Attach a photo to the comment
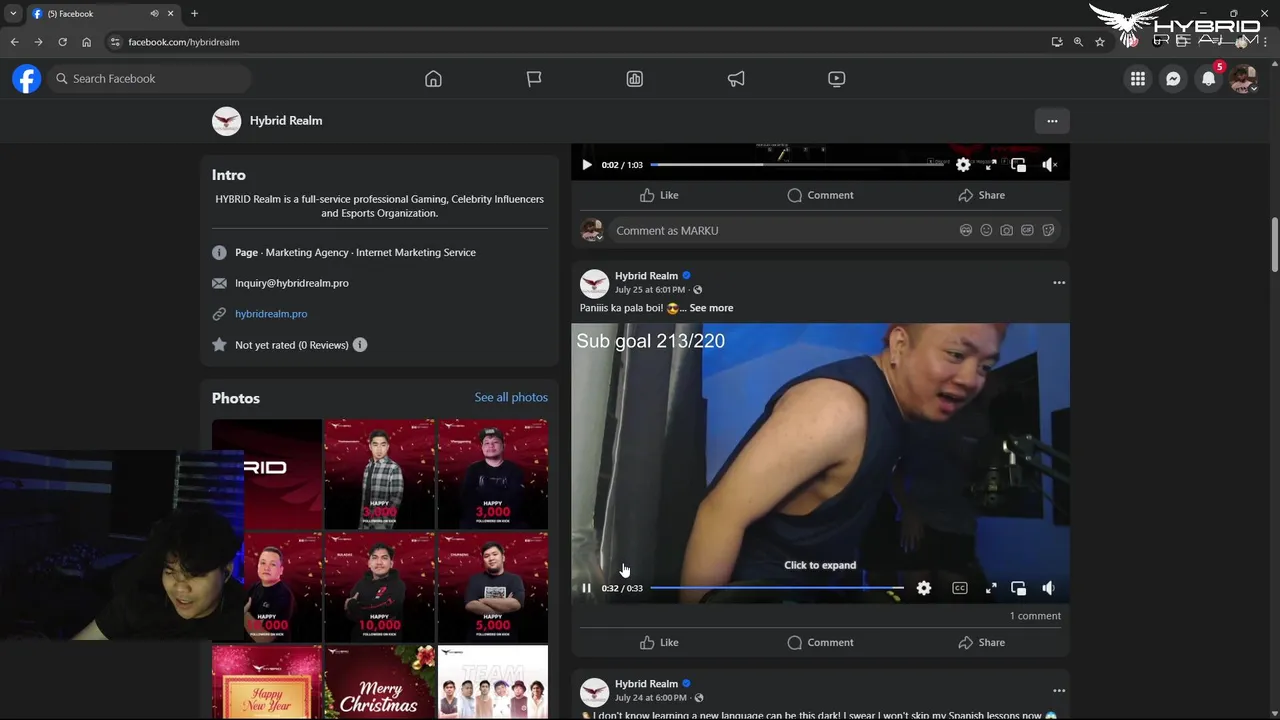The image size is (1280, 720). pos(1007,231)
